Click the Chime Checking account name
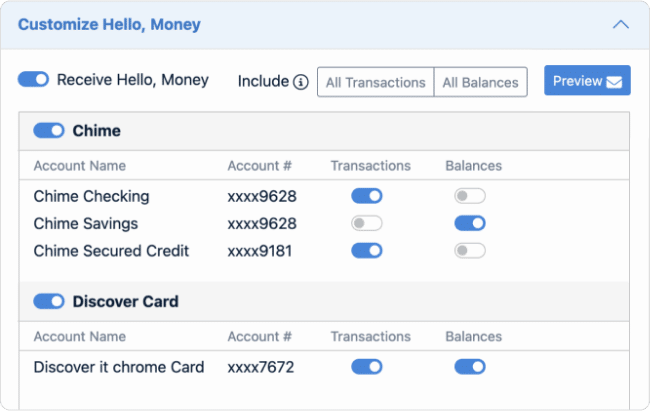650x411 pixels. tap(91, 196)
